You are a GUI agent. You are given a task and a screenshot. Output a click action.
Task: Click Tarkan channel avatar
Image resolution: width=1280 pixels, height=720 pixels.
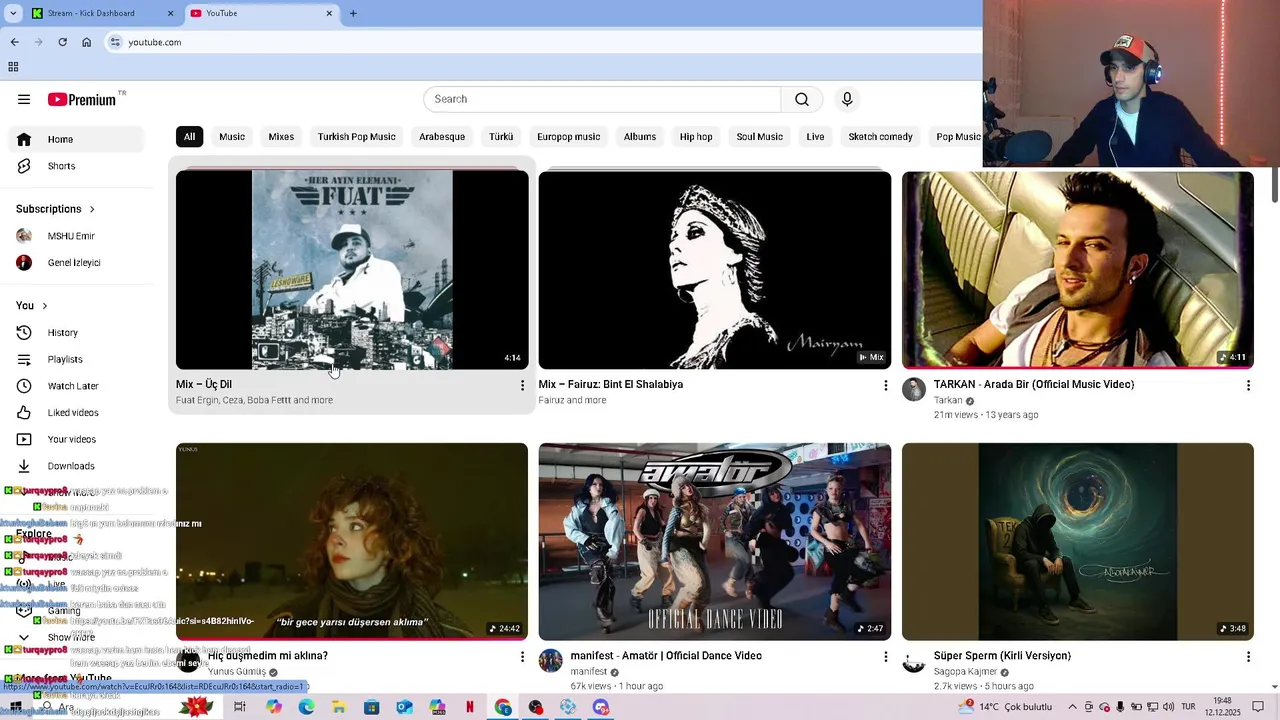coord(914,389)
